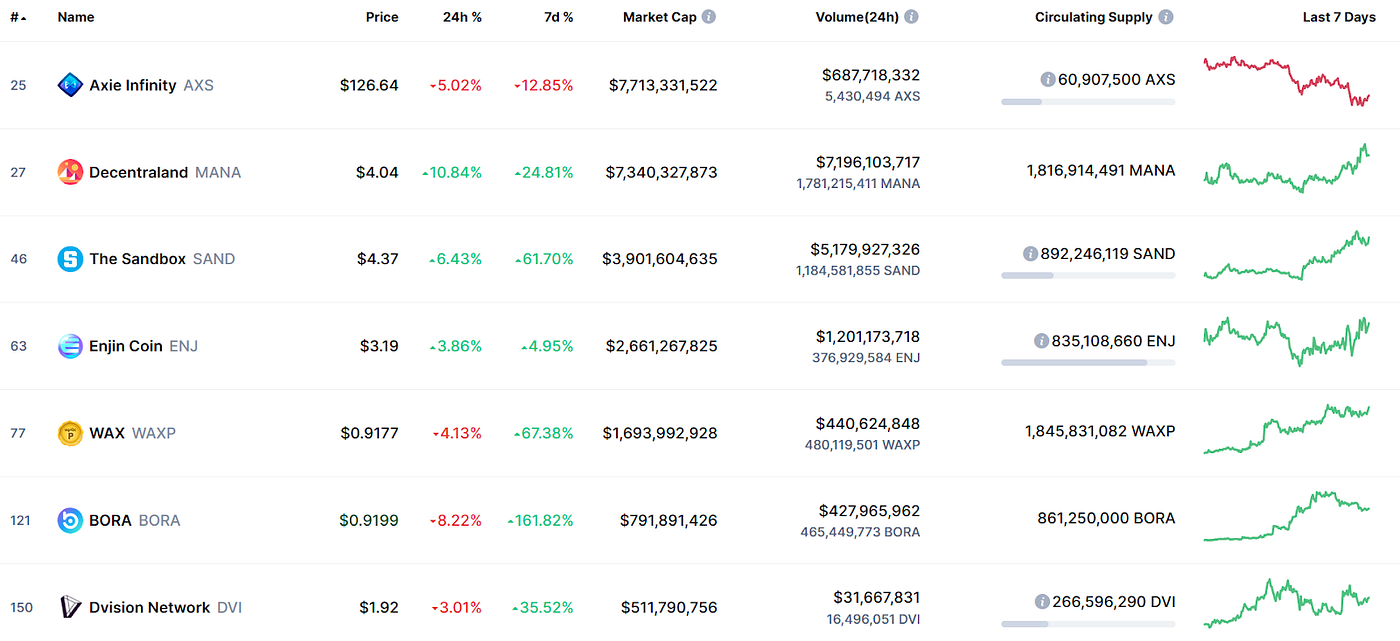Click BORA 7d change 161.82%
This screenshot has height=641, width=1400.
[540, 520]
